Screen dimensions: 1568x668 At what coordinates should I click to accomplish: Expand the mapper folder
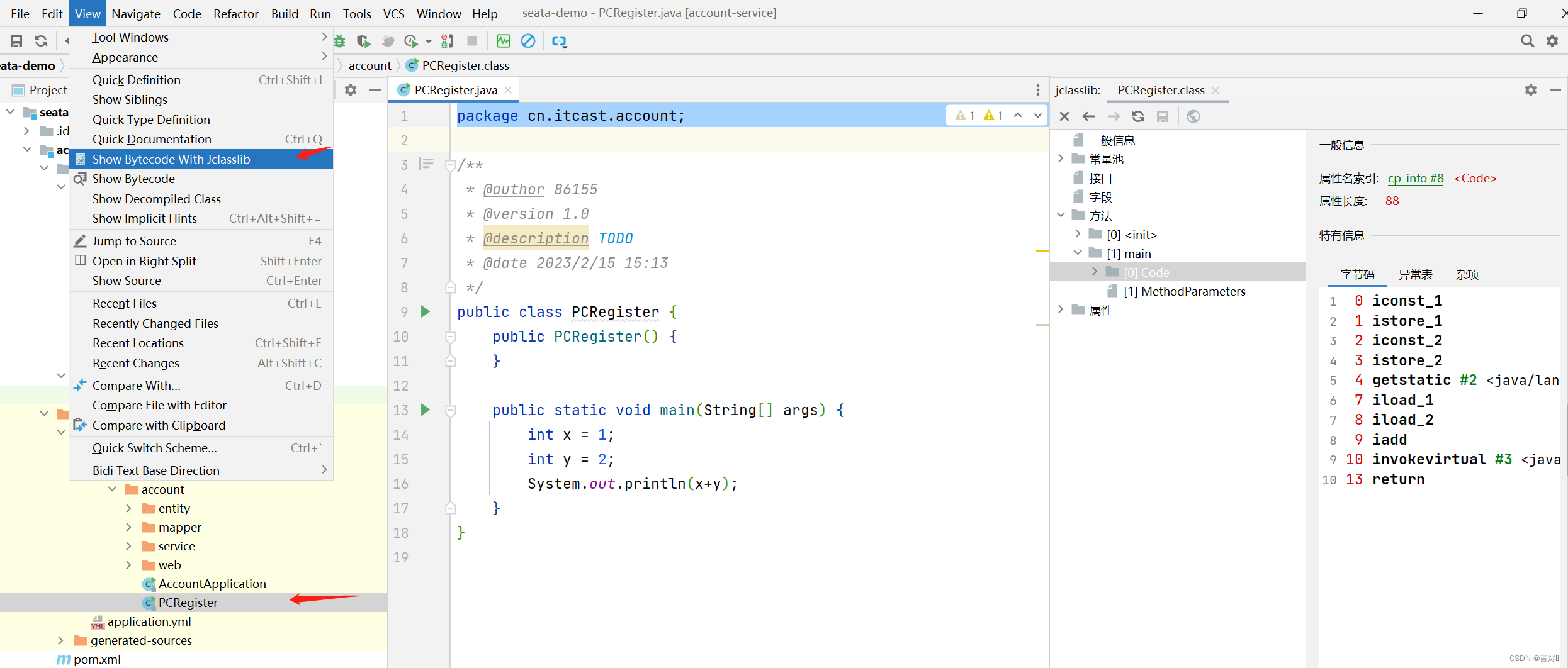129,527
